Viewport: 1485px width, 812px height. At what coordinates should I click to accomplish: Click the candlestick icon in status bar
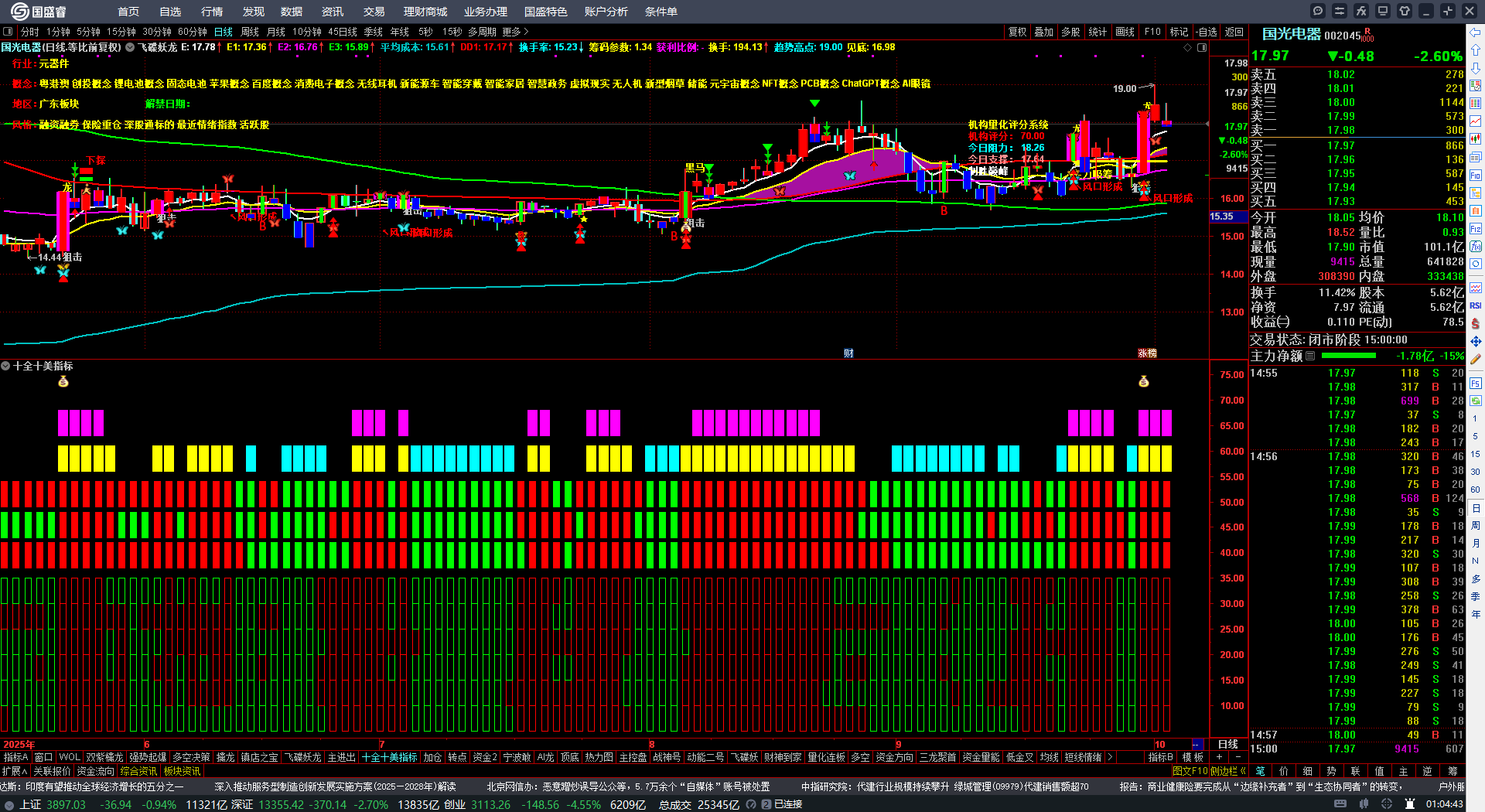tap(1364, 804)
